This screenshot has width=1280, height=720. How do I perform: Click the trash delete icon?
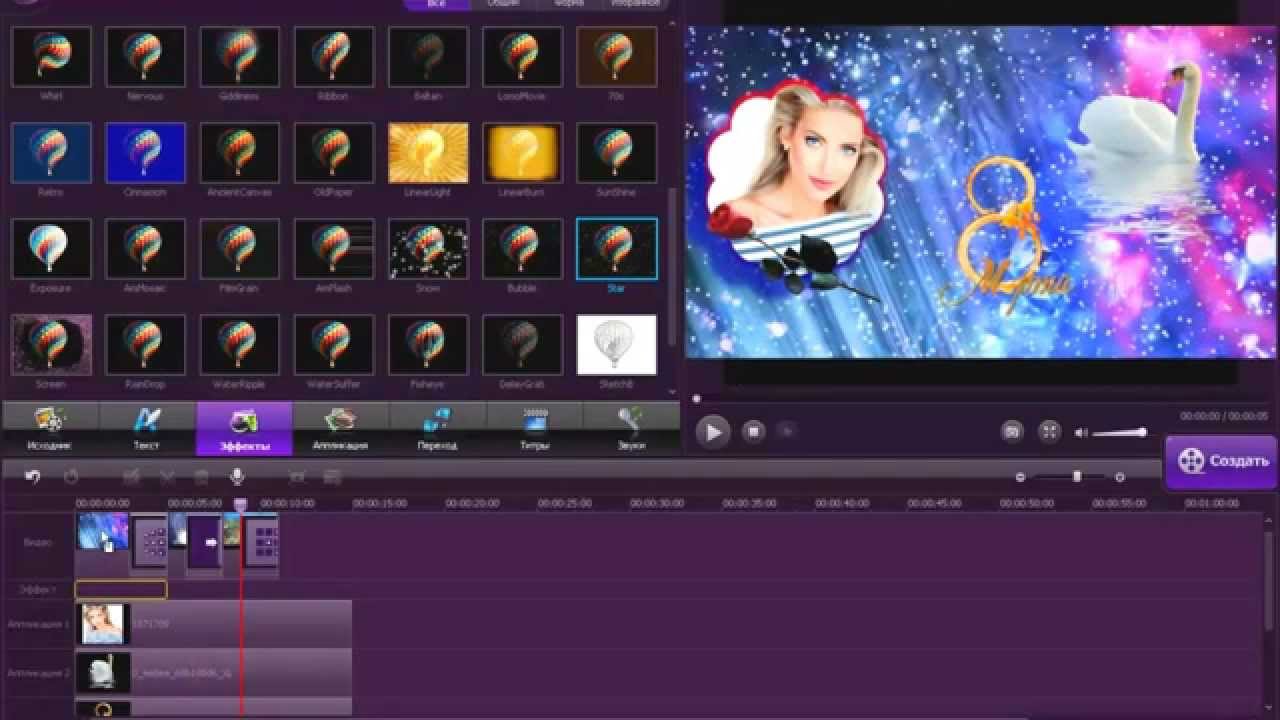click(201, 478)
